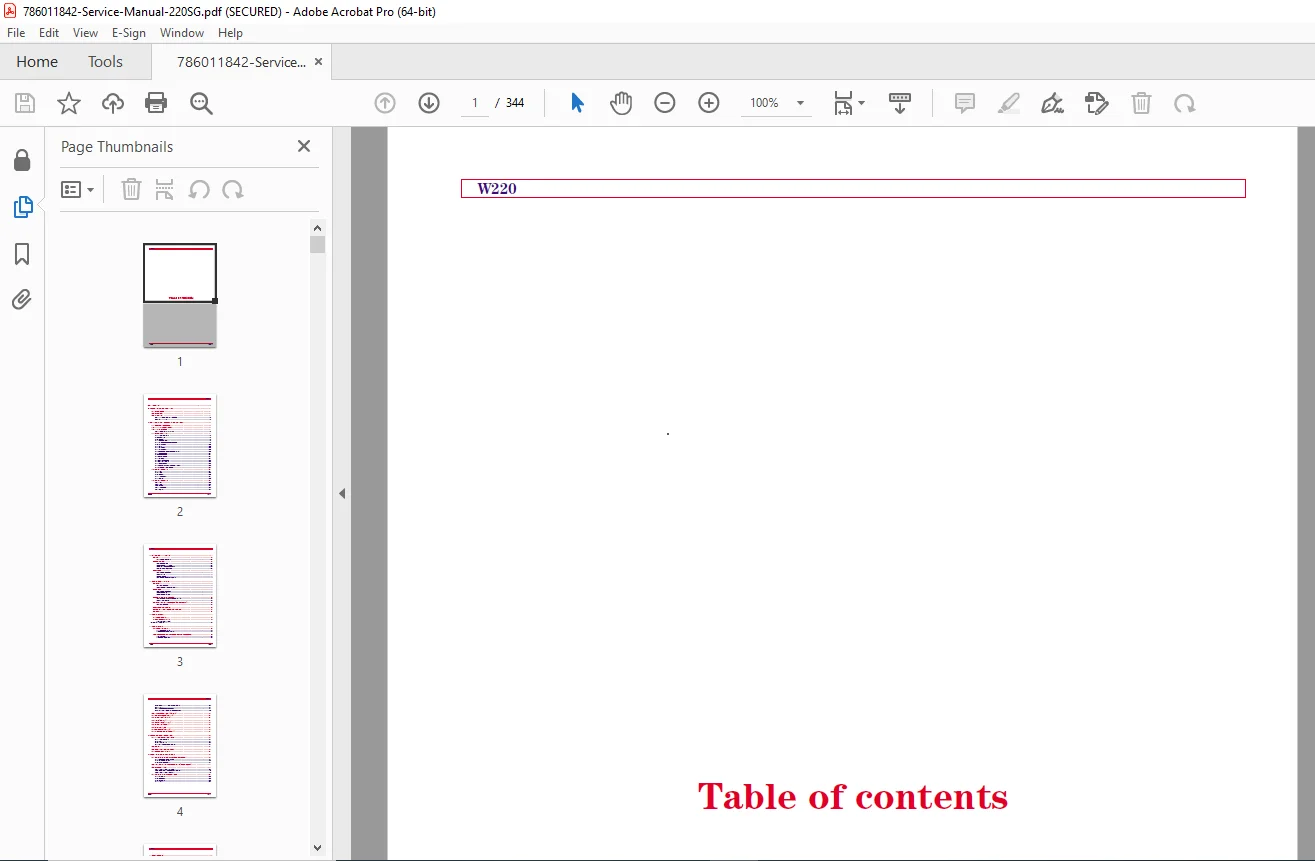Click thumbnails scrollbar up arrow
This screenshot has height=861, width=1315.
(x=318, y=227)
